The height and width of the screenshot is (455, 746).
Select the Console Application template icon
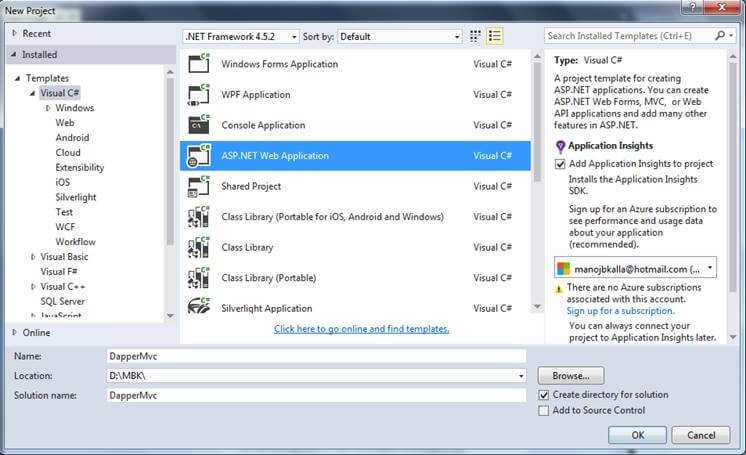199,125
